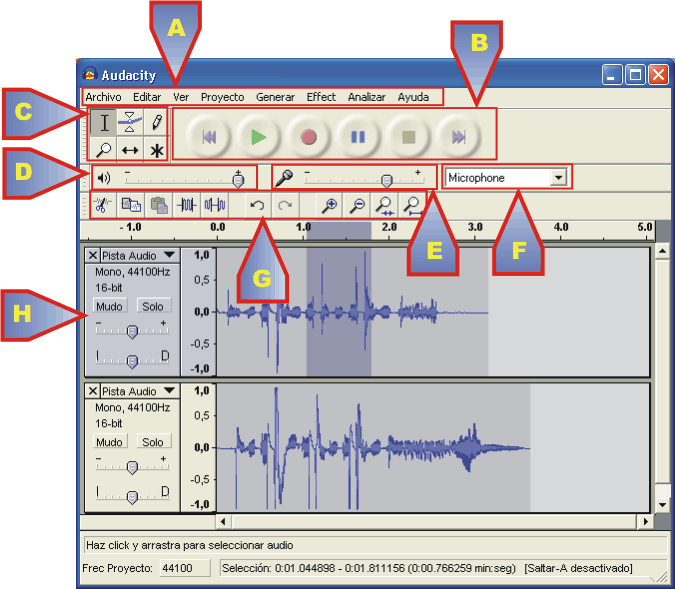Open the Microphone input source dropdown

558,178
